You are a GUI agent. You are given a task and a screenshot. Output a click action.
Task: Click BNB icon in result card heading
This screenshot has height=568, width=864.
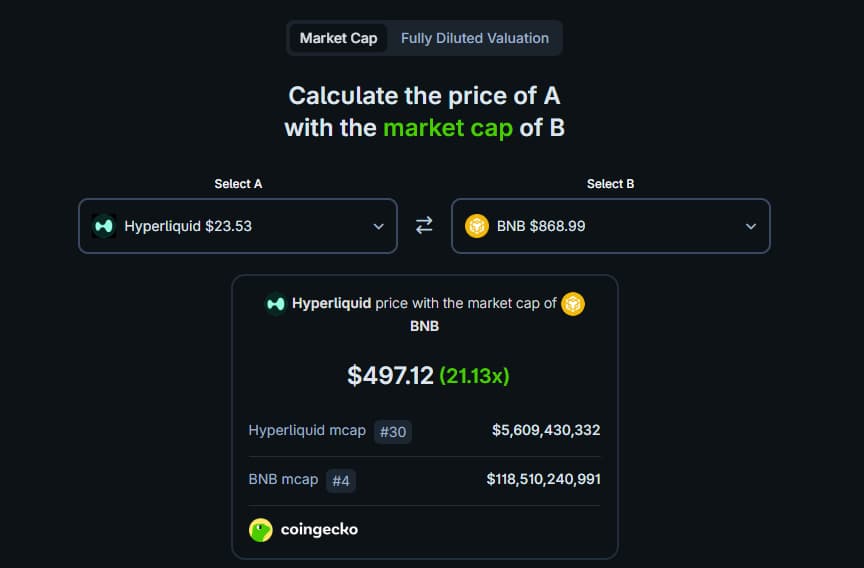[x=573, y=303]
